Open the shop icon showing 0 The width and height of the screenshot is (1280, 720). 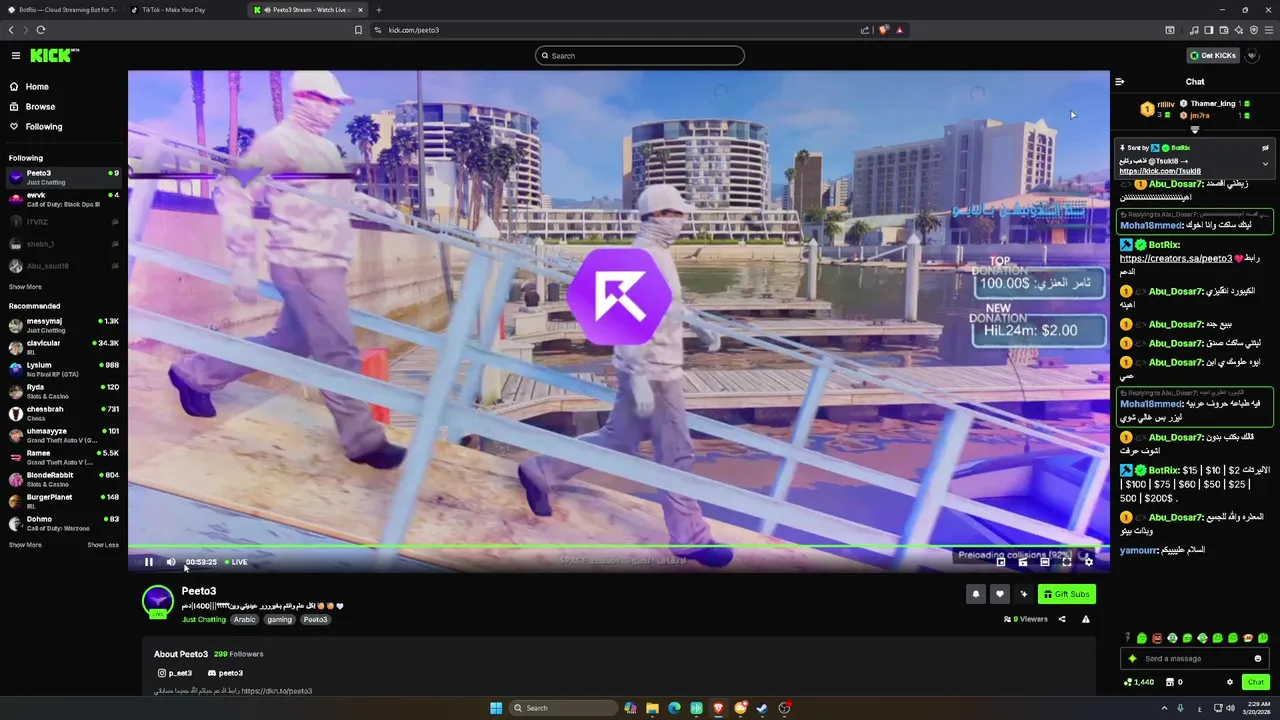pyautogui.click(x=1173, y=682)
